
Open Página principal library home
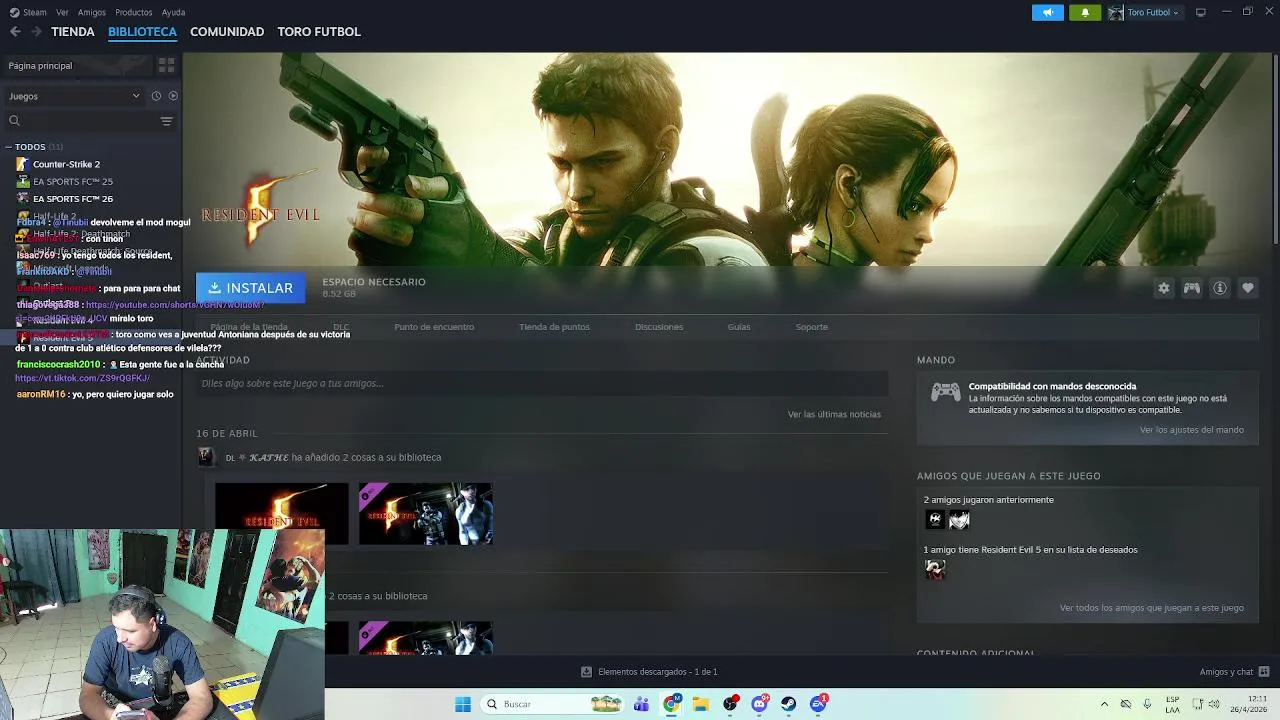(78, 65)
